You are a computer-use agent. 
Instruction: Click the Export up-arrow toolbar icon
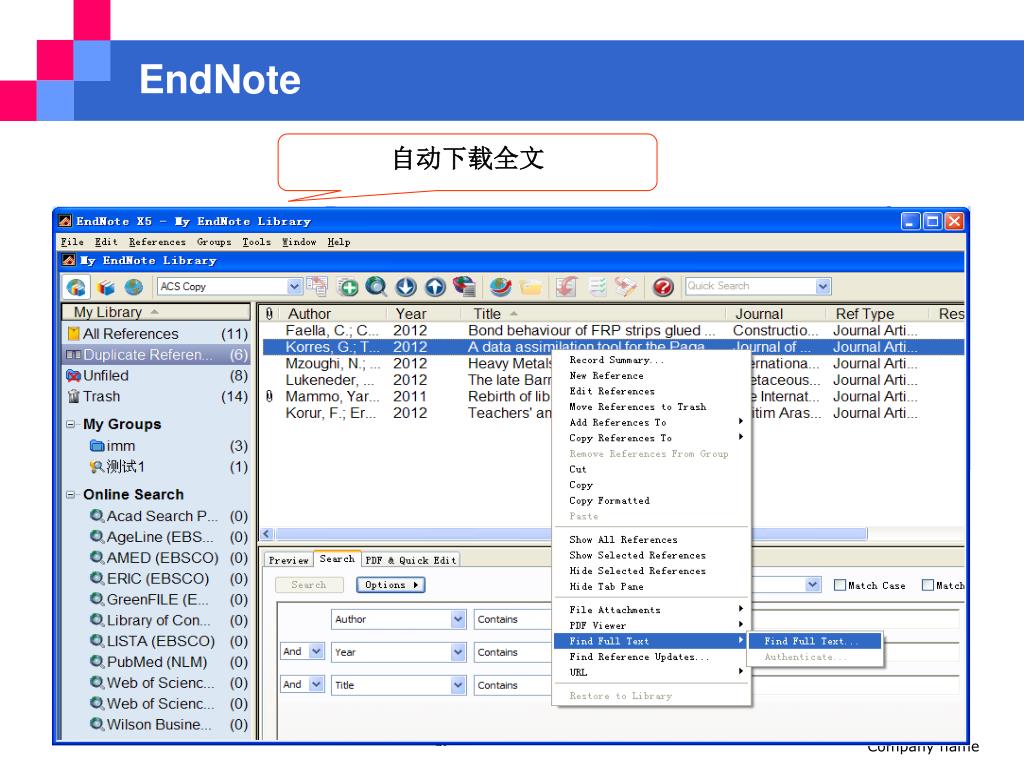click(435, 287)
